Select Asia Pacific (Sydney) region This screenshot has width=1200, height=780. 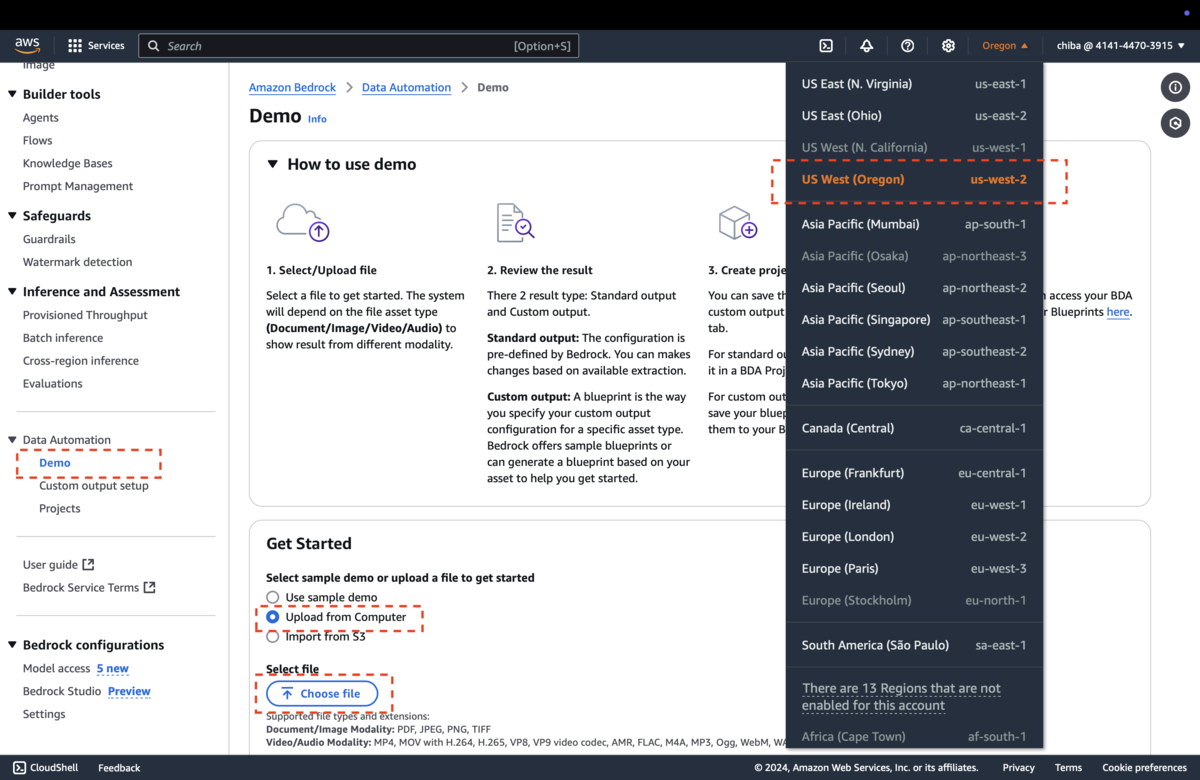[914, 352]
